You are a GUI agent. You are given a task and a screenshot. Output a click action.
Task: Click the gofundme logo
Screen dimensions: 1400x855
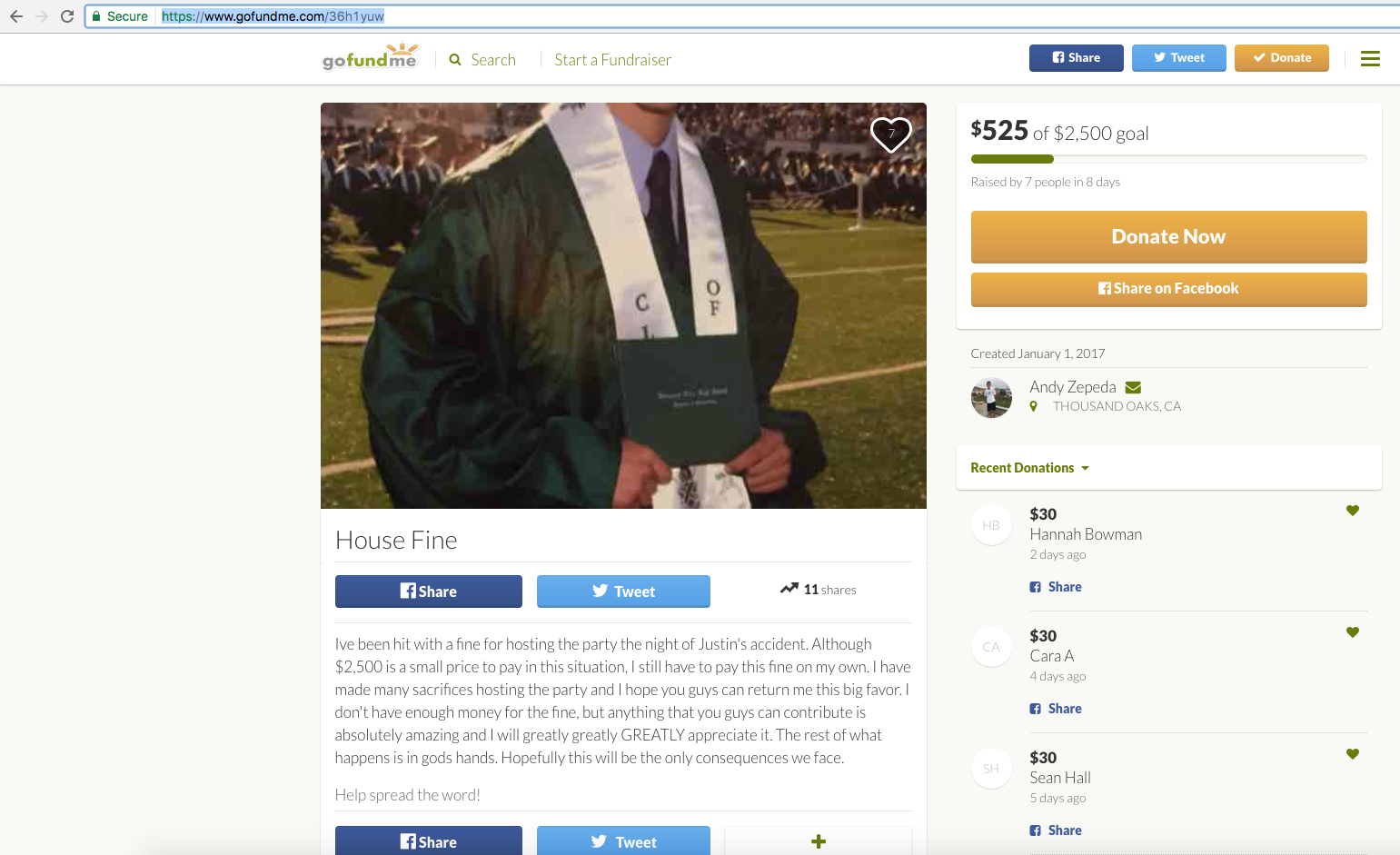[x=371, y=58]
